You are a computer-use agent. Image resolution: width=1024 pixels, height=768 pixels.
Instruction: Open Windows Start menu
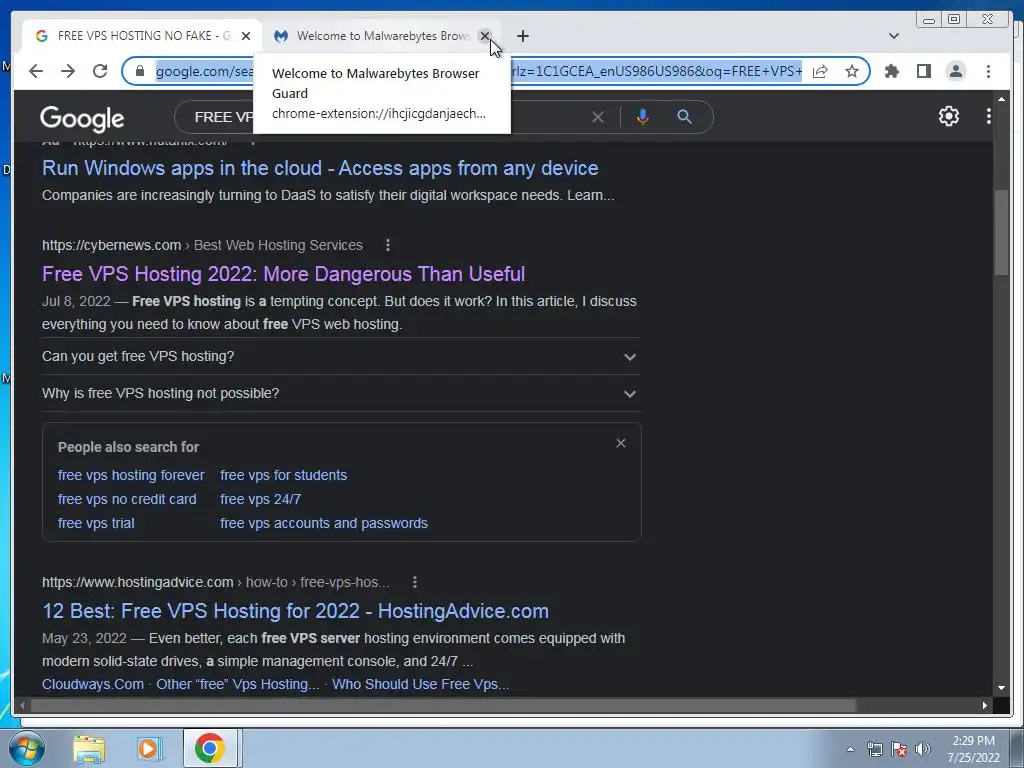point(27,748)
